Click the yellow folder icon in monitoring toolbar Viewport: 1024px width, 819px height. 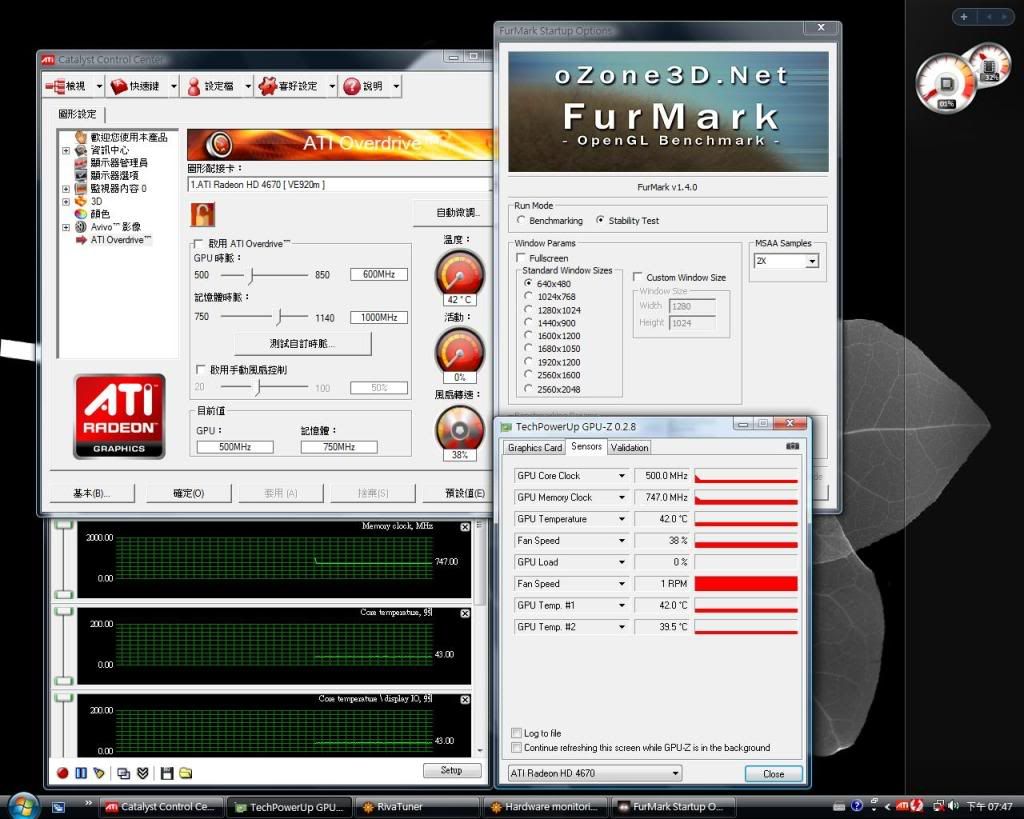(x=185, y=773)
